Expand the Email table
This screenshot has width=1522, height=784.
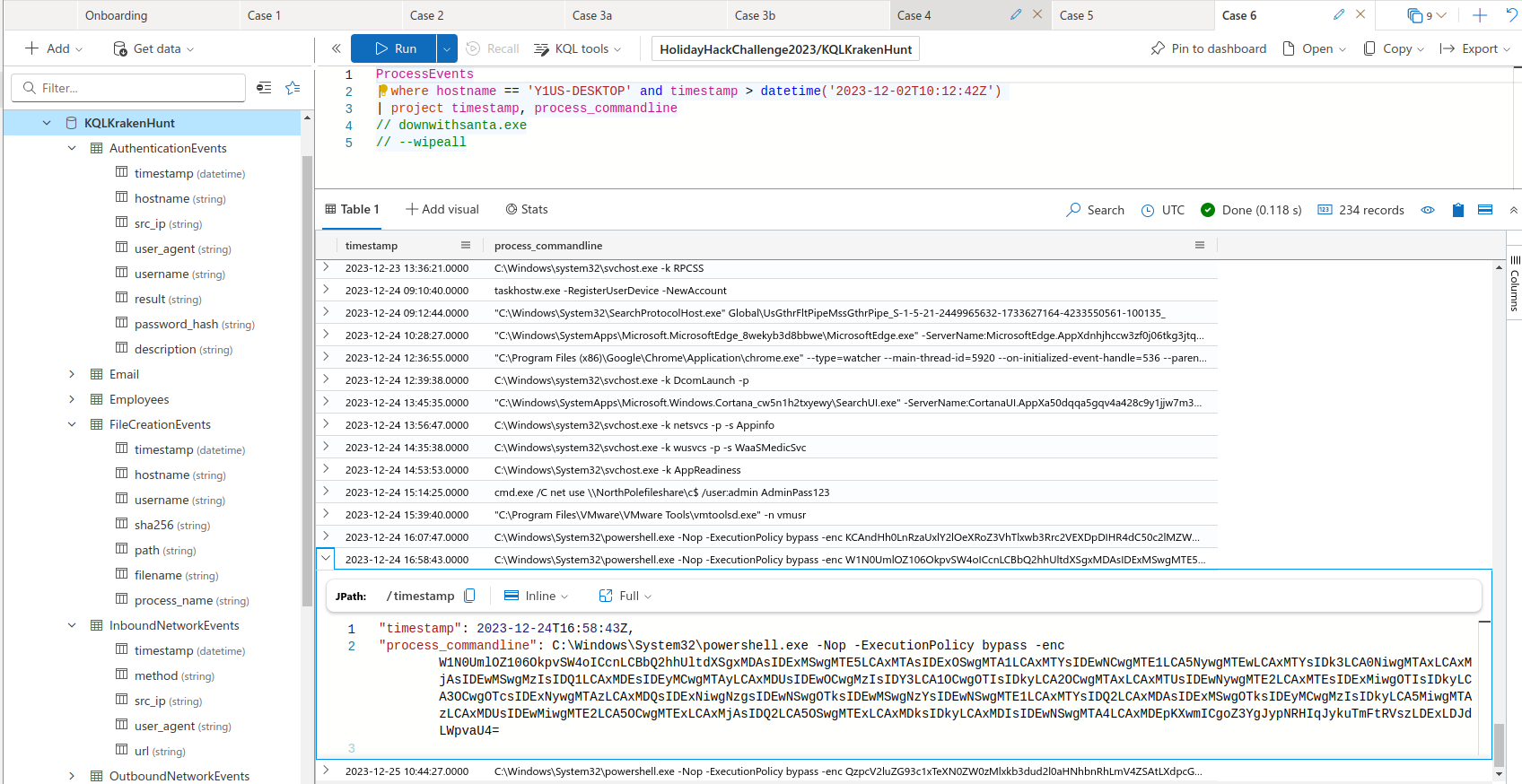pyautogui.click(x=72, y=374)
